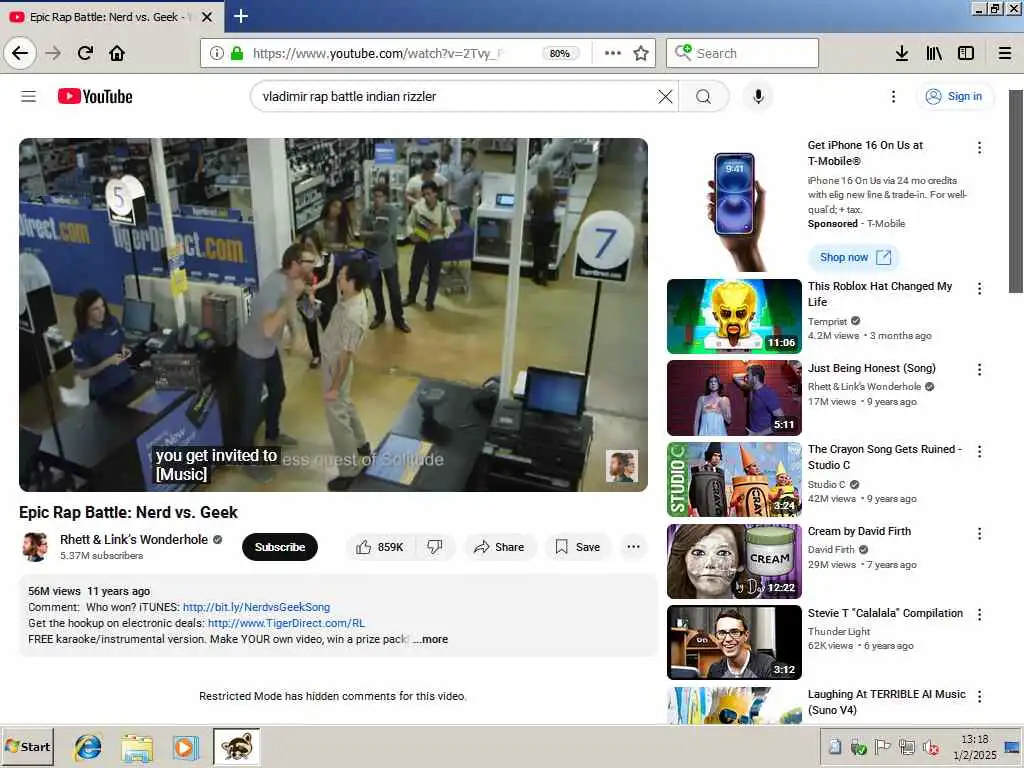Click the 80% zoom level indicator

(x=560, y=54)
